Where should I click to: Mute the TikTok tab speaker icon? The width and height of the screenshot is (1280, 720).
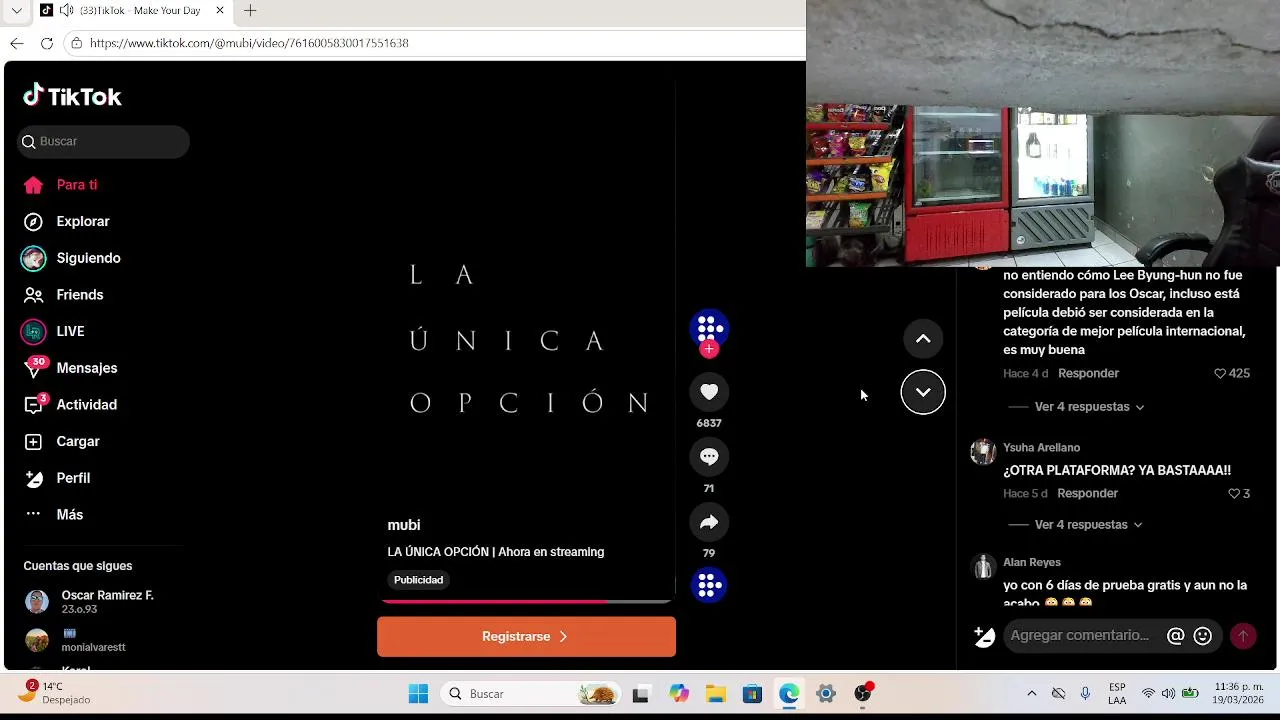(x=66, y=11)
